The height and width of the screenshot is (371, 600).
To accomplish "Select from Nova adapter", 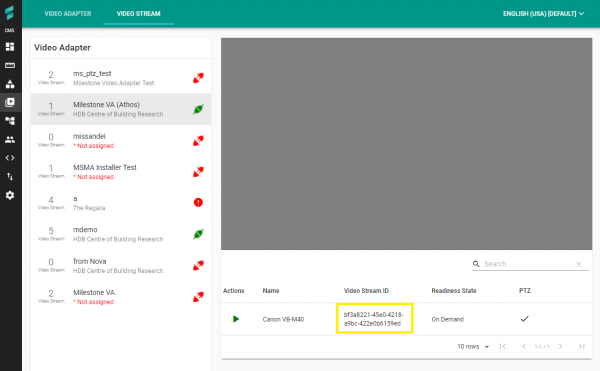I will (121, 265).
